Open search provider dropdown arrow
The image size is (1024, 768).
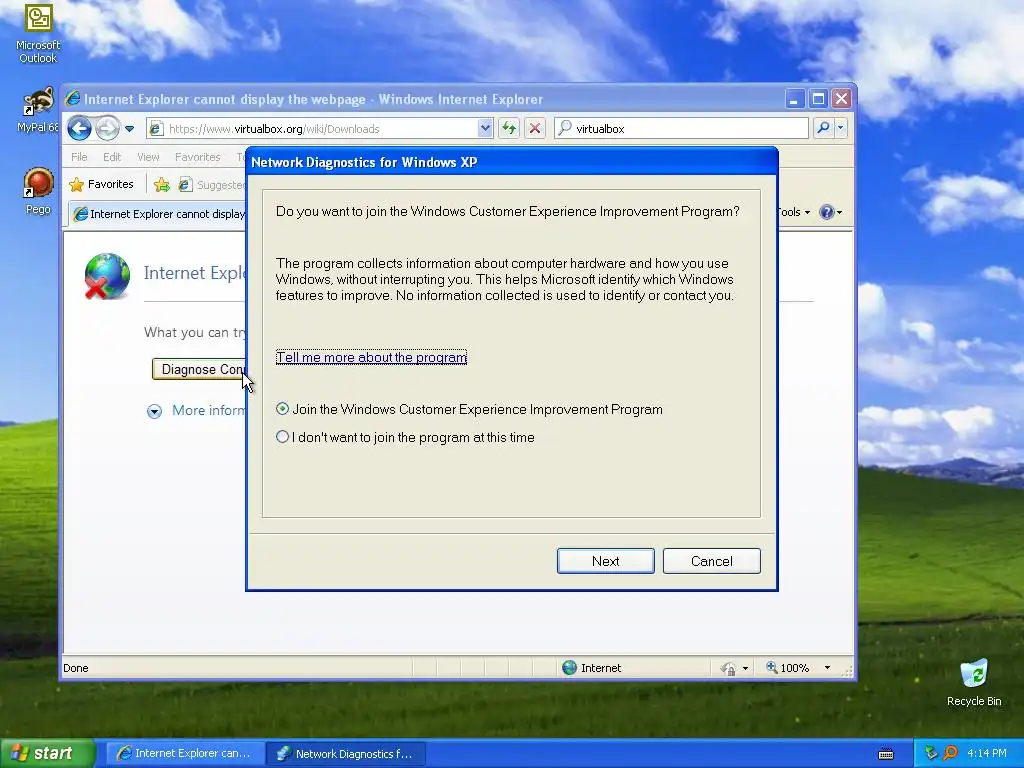[x=840, y=128]
